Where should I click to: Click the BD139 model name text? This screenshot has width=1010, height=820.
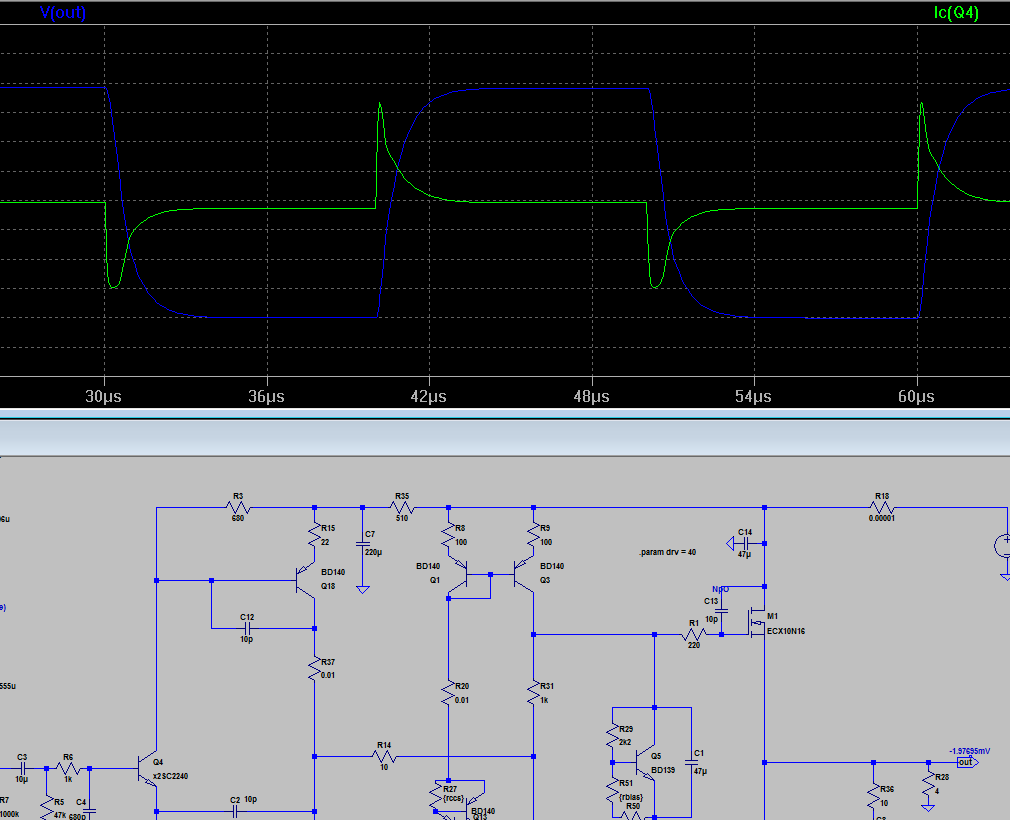[663, 770]
